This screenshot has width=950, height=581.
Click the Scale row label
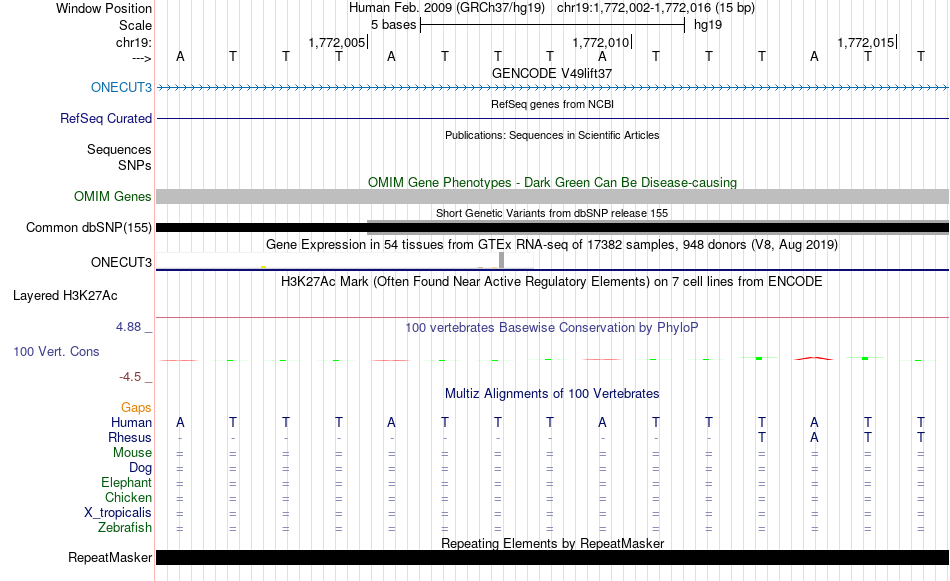tap(135, 25)
